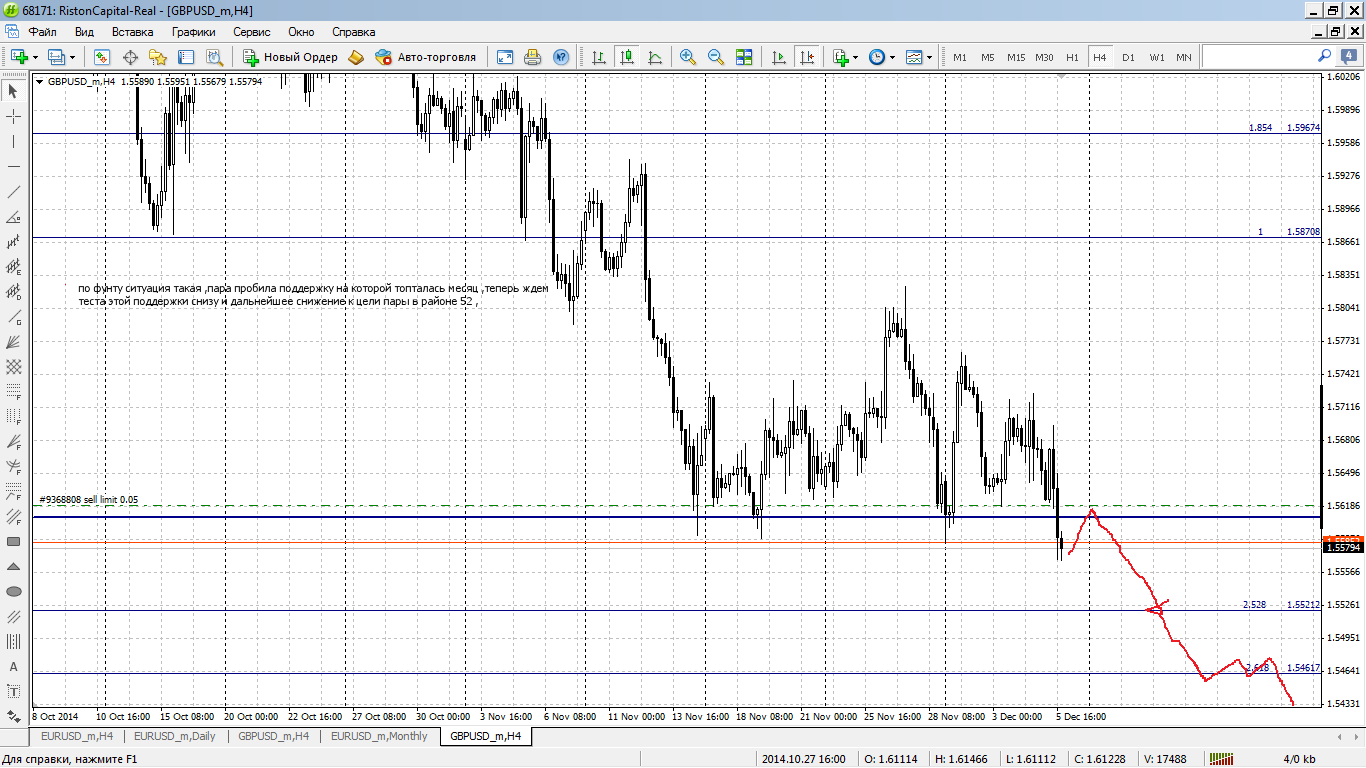This screenshot has height=768, width=1366.
Task: Expand the new chart dropdown arrow
Action: click(36, 57)
